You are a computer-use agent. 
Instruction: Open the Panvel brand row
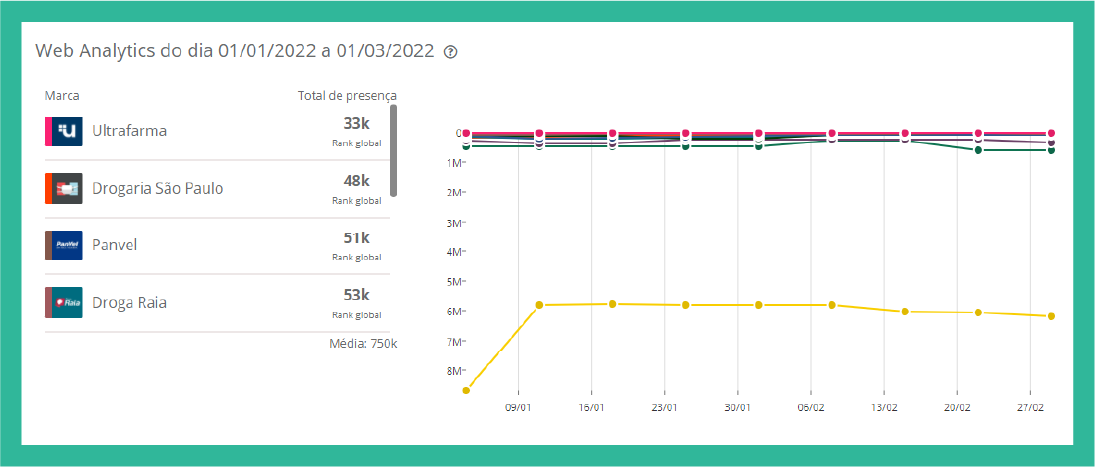click(114, 245)
